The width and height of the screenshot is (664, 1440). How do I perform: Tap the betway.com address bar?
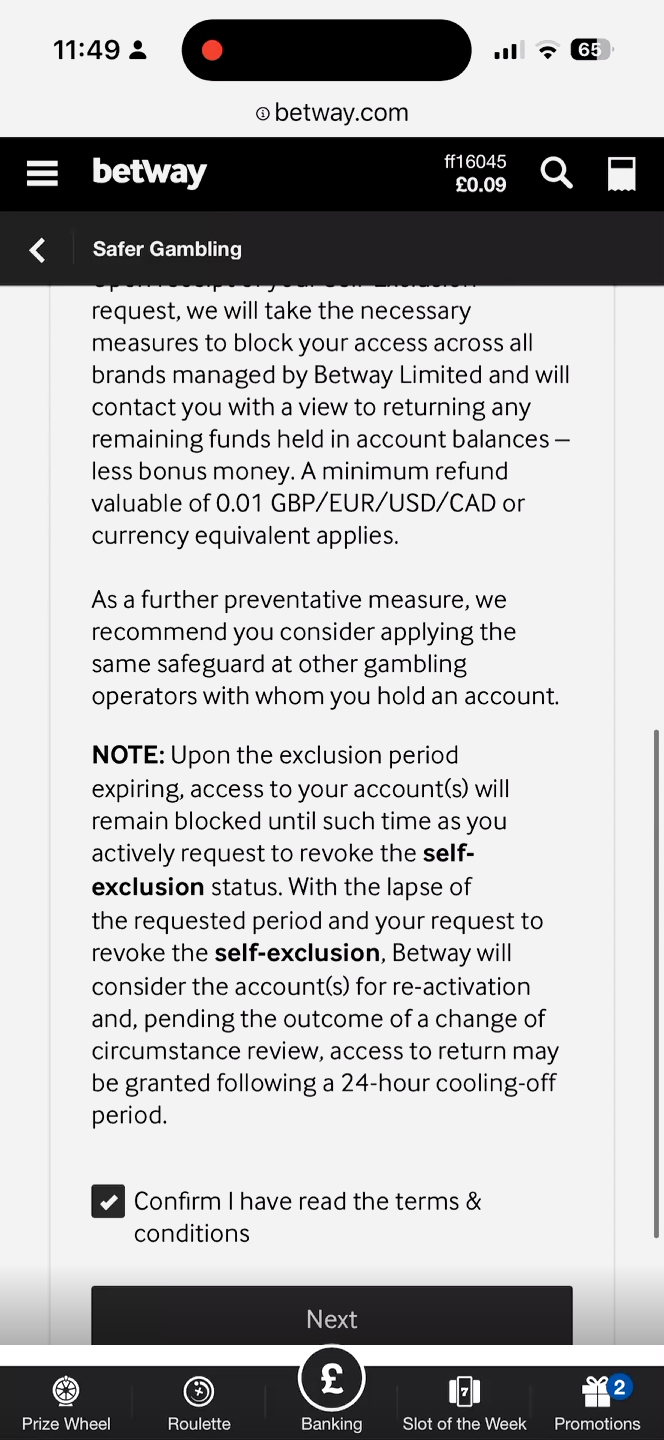coord(332,113)
